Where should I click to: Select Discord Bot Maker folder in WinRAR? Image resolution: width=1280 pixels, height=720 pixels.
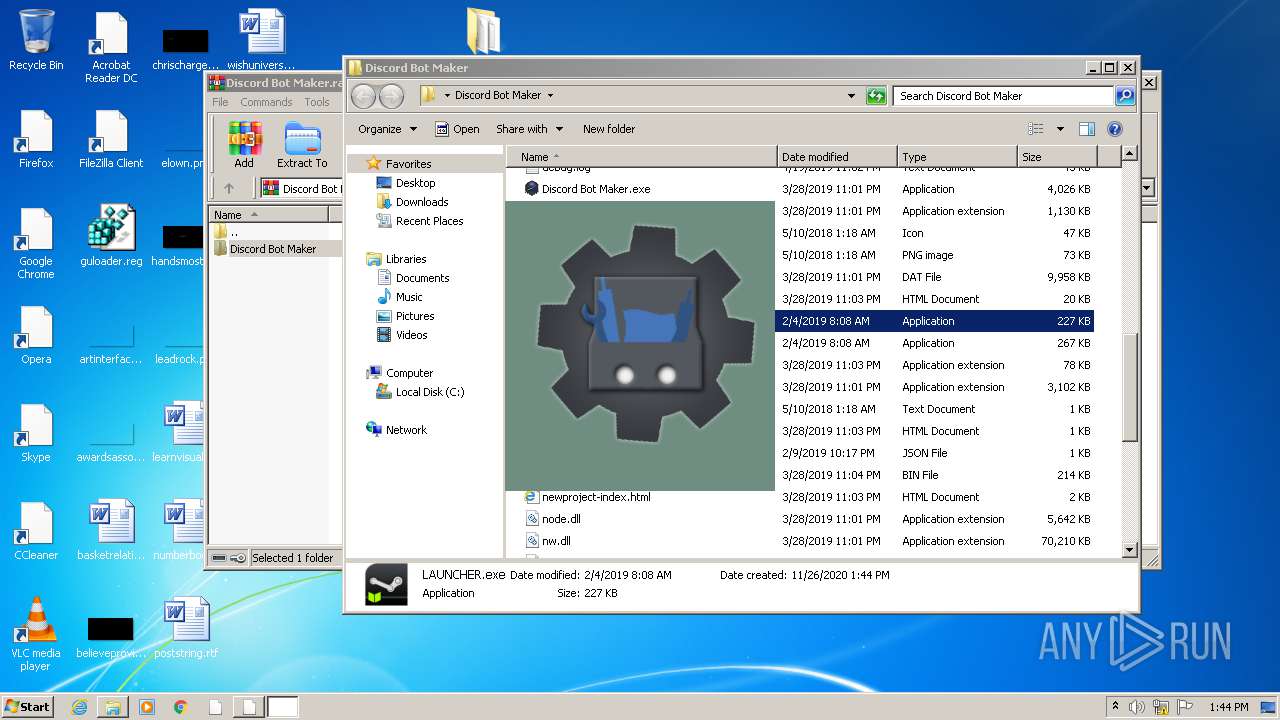[272, 249]
